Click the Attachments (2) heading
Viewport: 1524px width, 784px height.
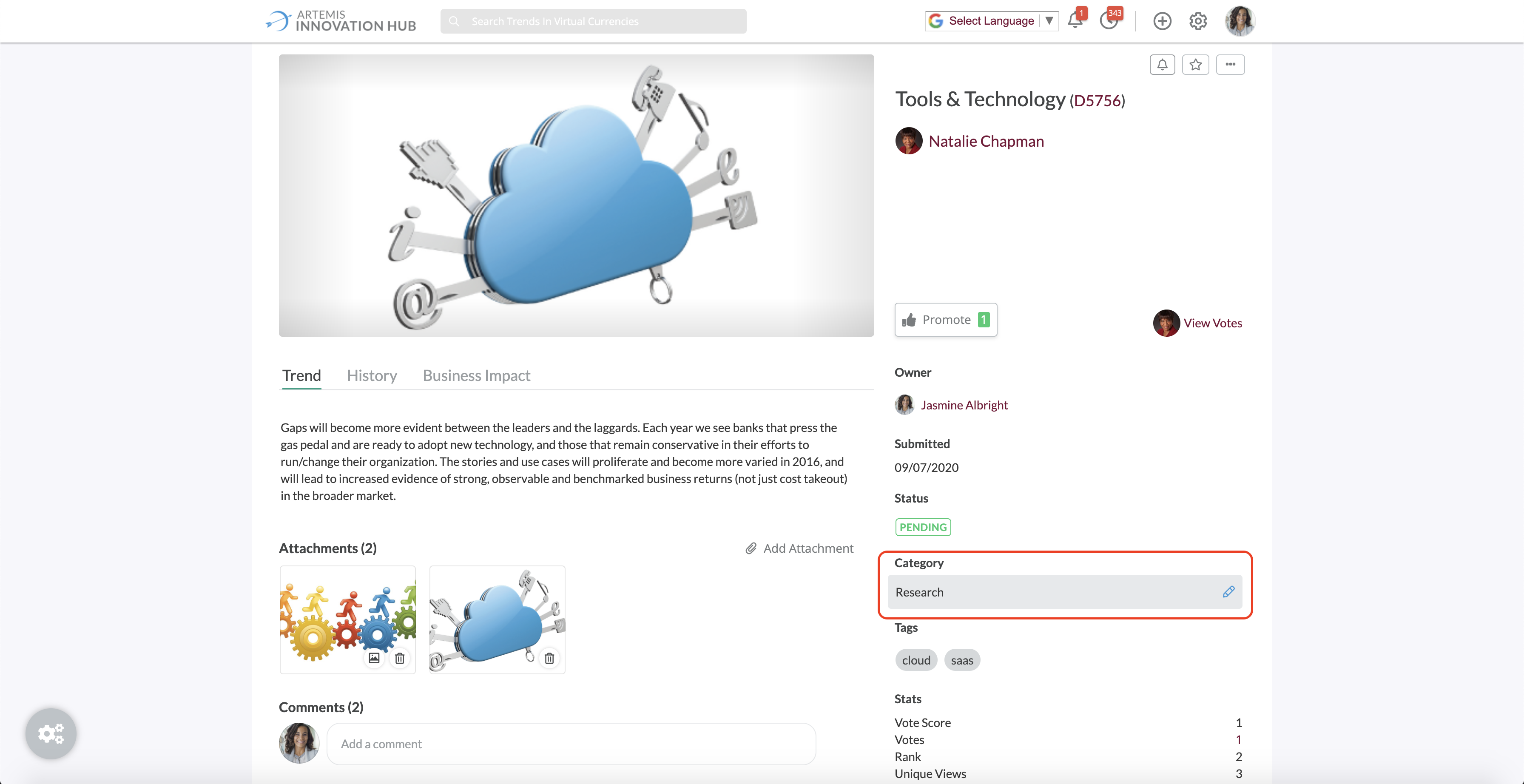pos(328,548)
